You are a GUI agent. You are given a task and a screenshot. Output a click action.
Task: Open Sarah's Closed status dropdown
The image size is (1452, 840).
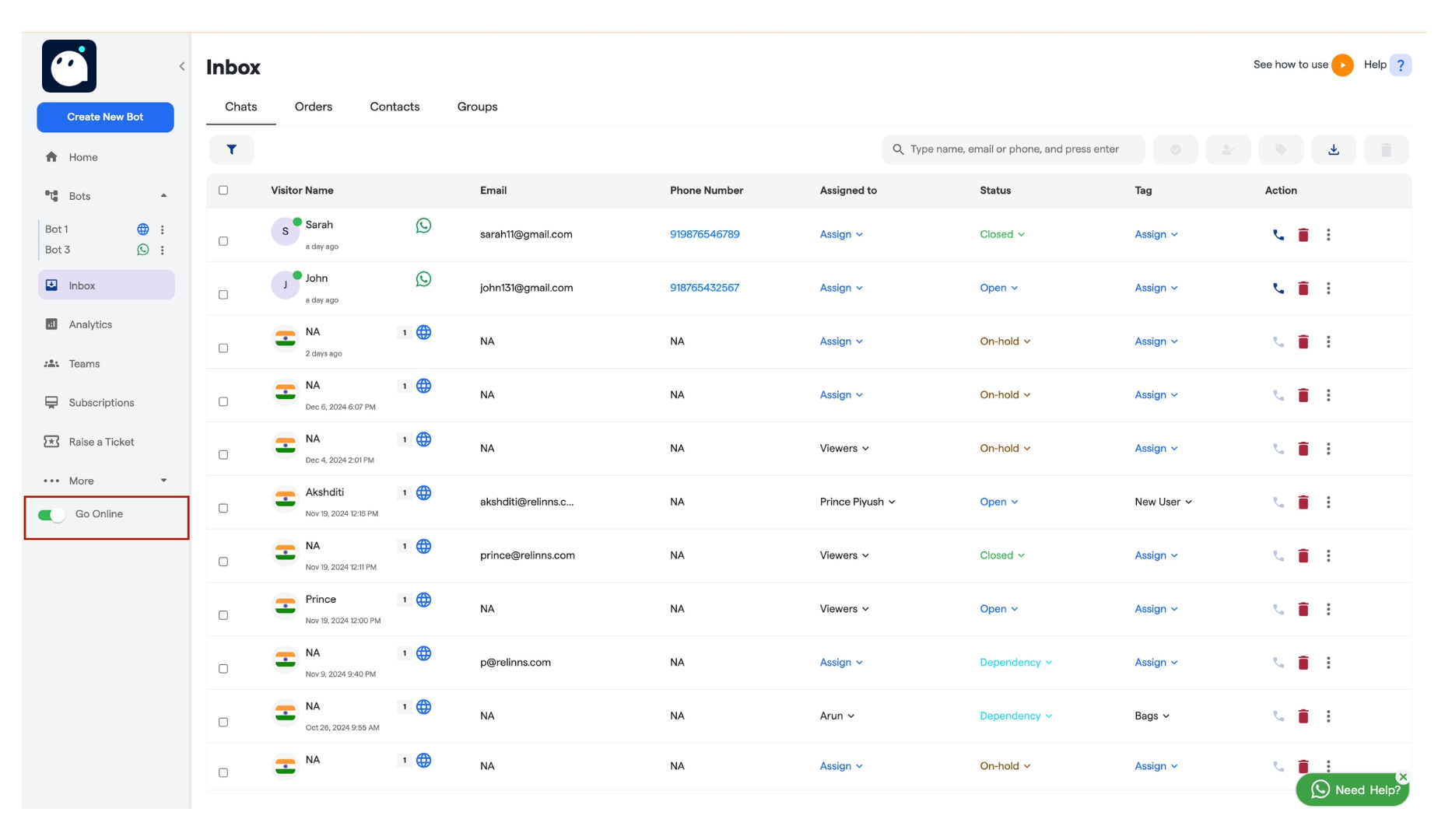(x=1001, y=235)
